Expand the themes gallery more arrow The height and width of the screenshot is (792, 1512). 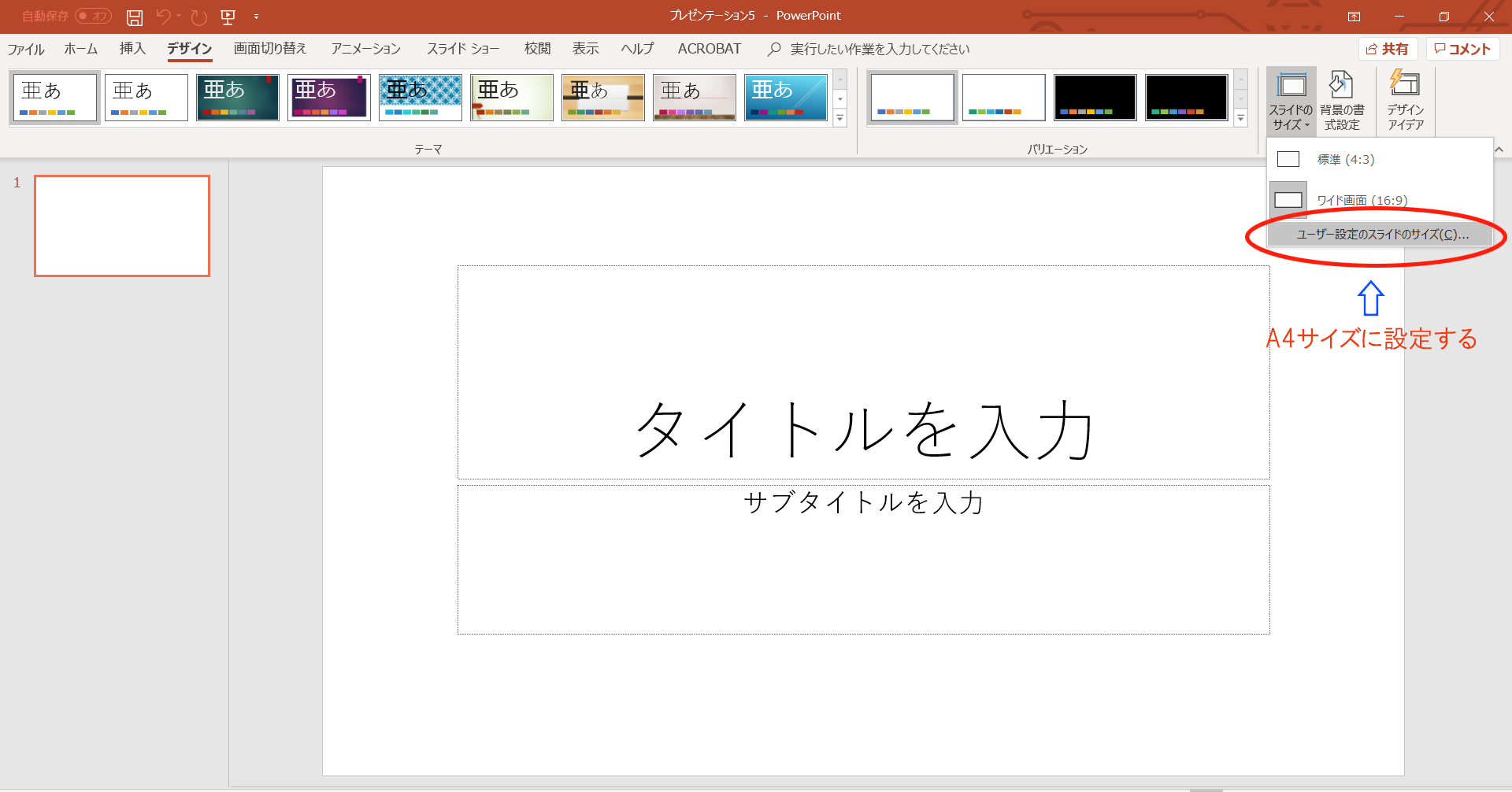(x=840, y=118)
